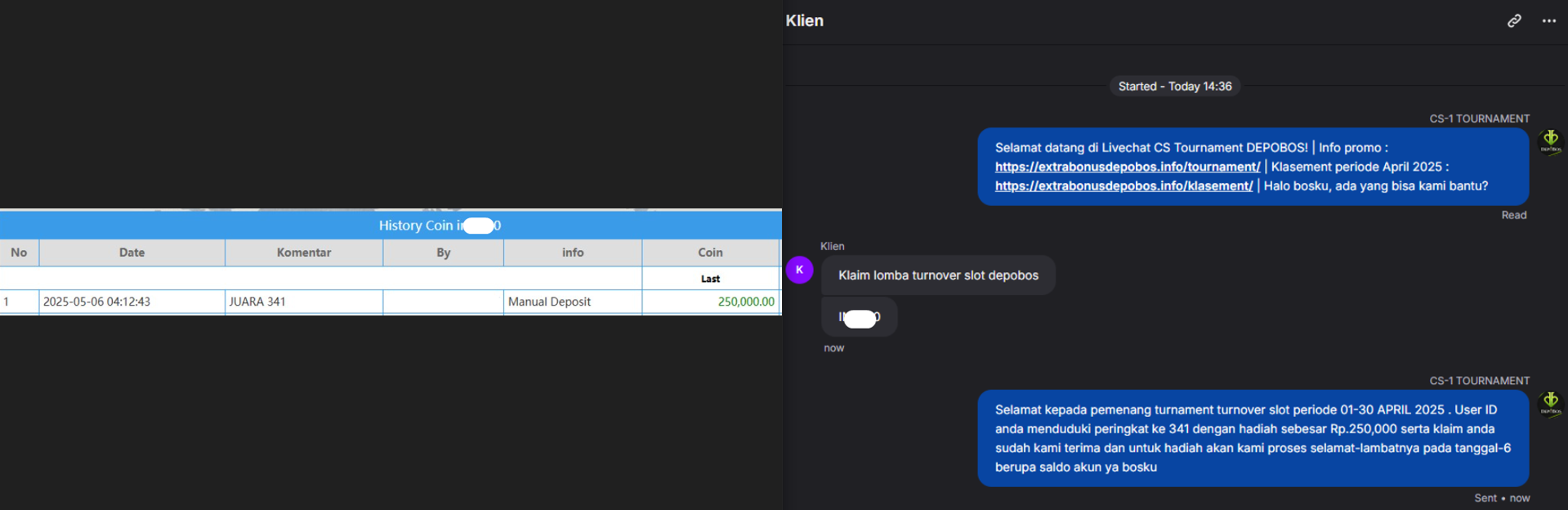Click CS-1 Tournament avatar beside welcome message

tap(1551, 141)
